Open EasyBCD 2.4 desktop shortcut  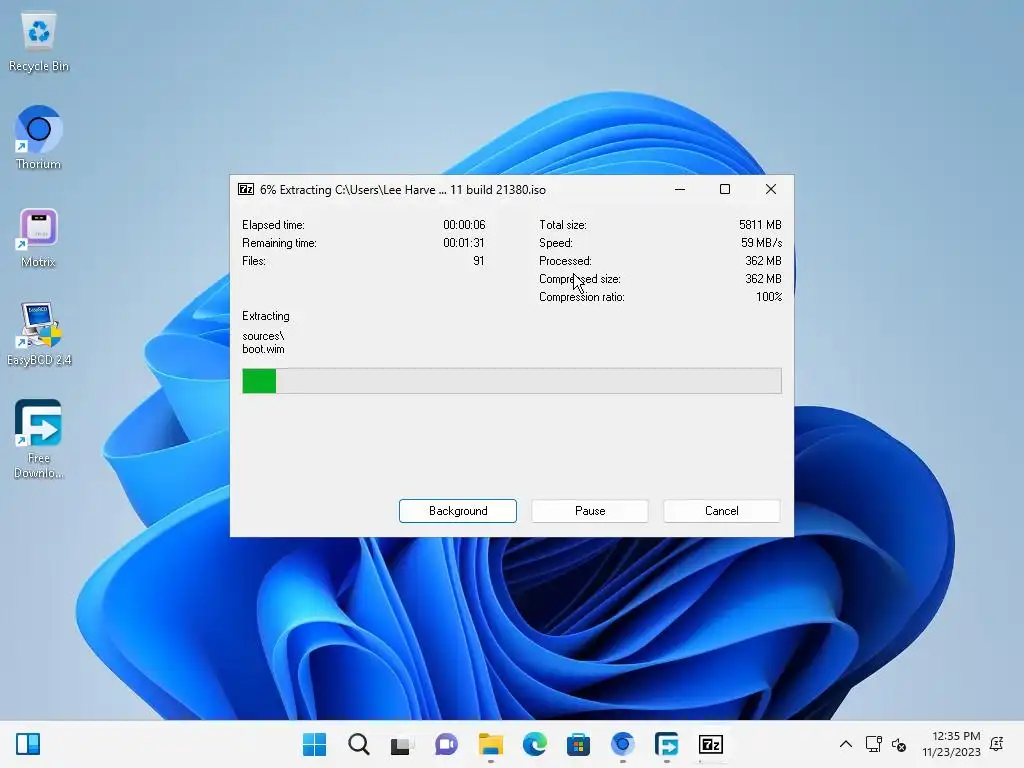pyautogui.click(x=39, y=334)
